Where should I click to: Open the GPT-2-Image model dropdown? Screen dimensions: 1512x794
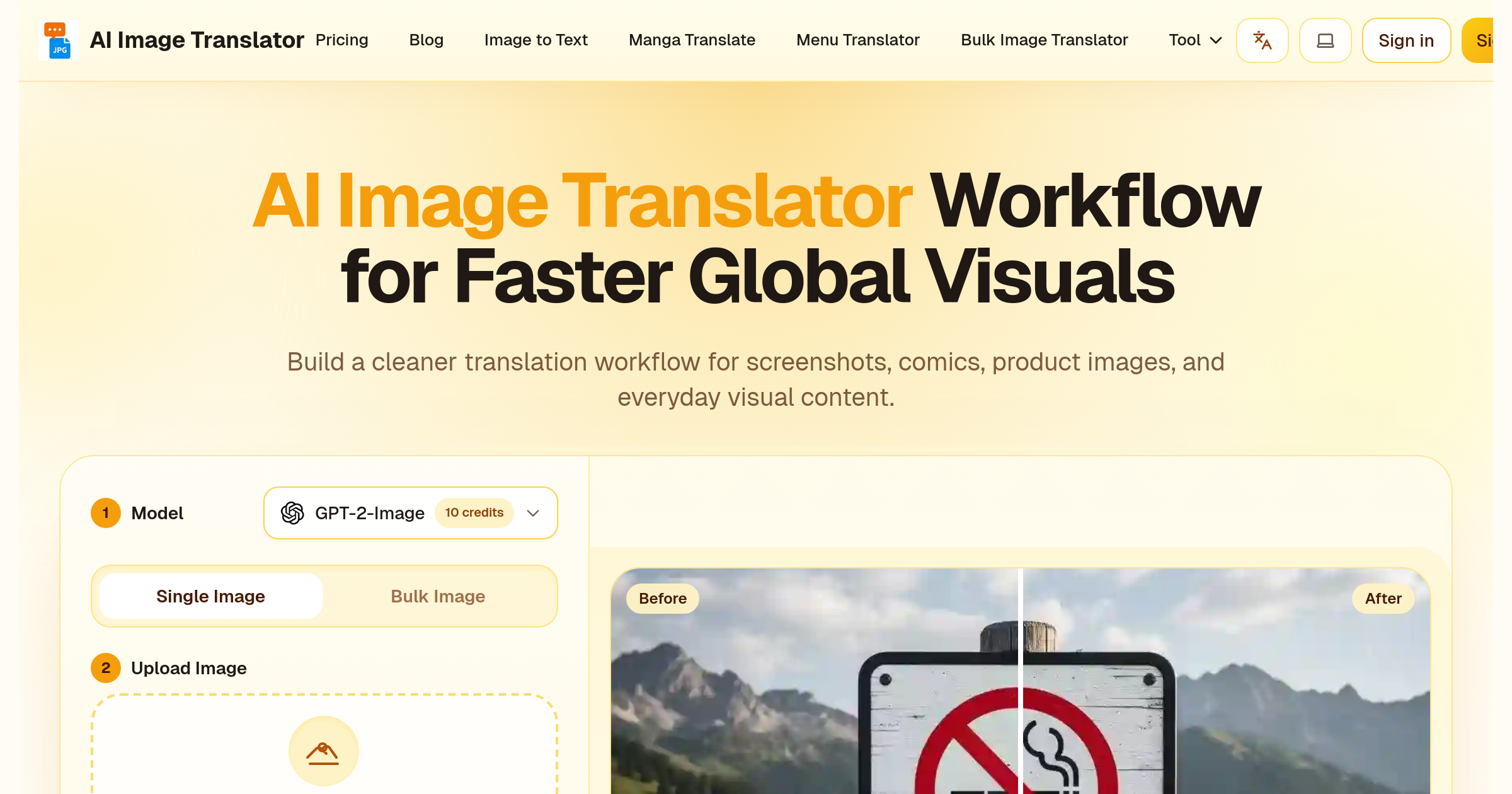click(411, 513)
